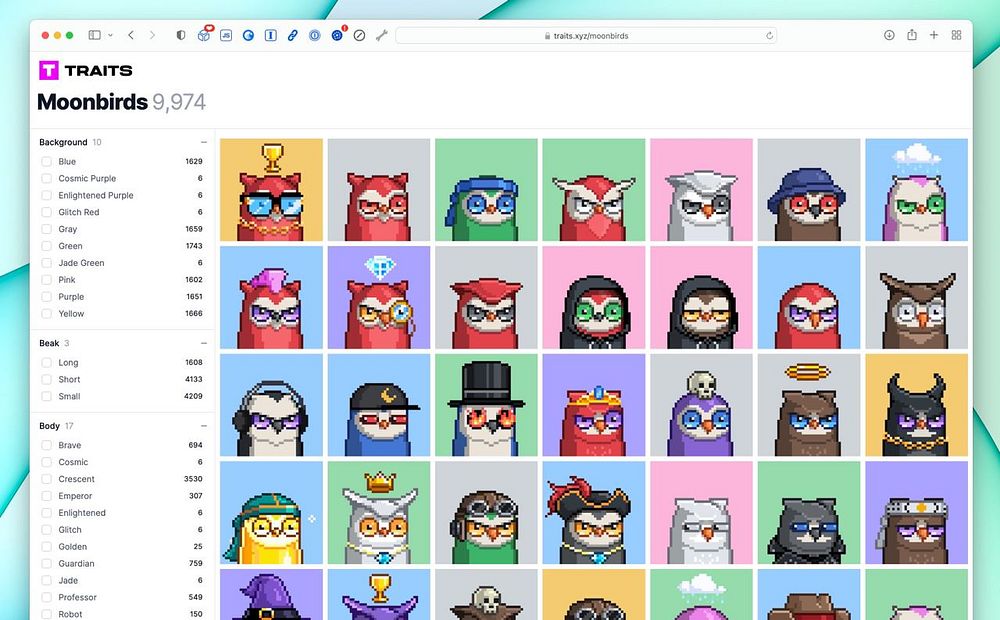The width and height of the screenshot is (1000, 620).
Task: Open the red owl with trophy on yellow
Action: click(x=271, y=189)
